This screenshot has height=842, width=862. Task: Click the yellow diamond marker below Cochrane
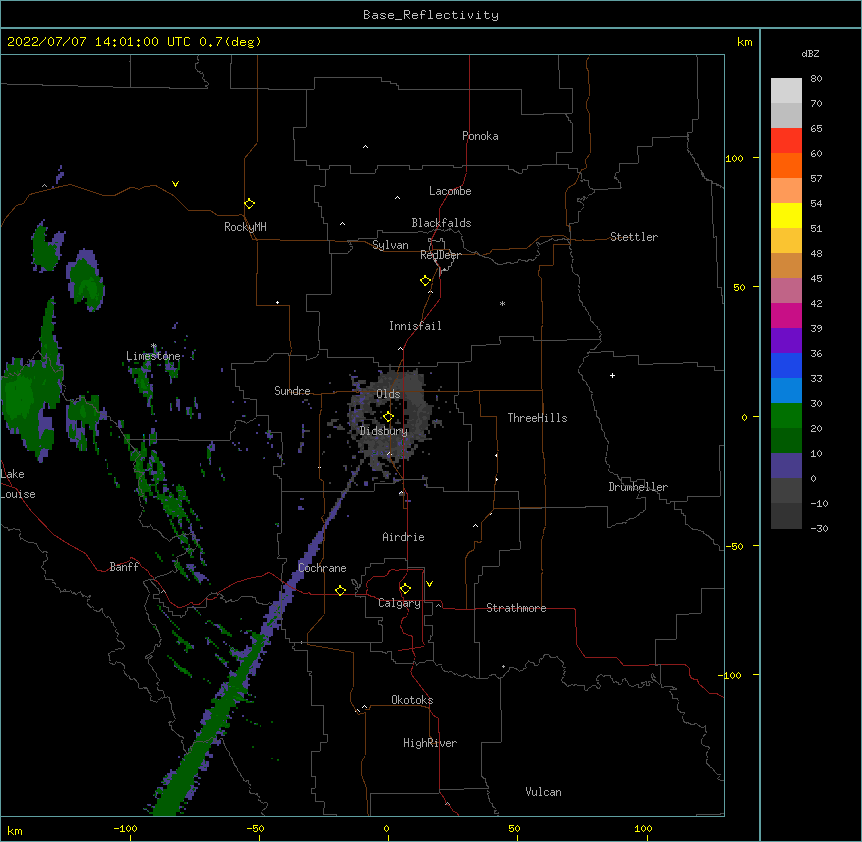pyautogui.click(x=340, y=590)
